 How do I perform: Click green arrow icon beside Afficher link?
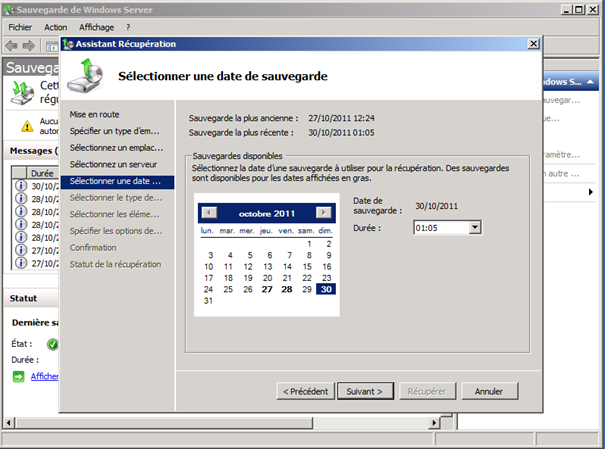tap(18, 376)
